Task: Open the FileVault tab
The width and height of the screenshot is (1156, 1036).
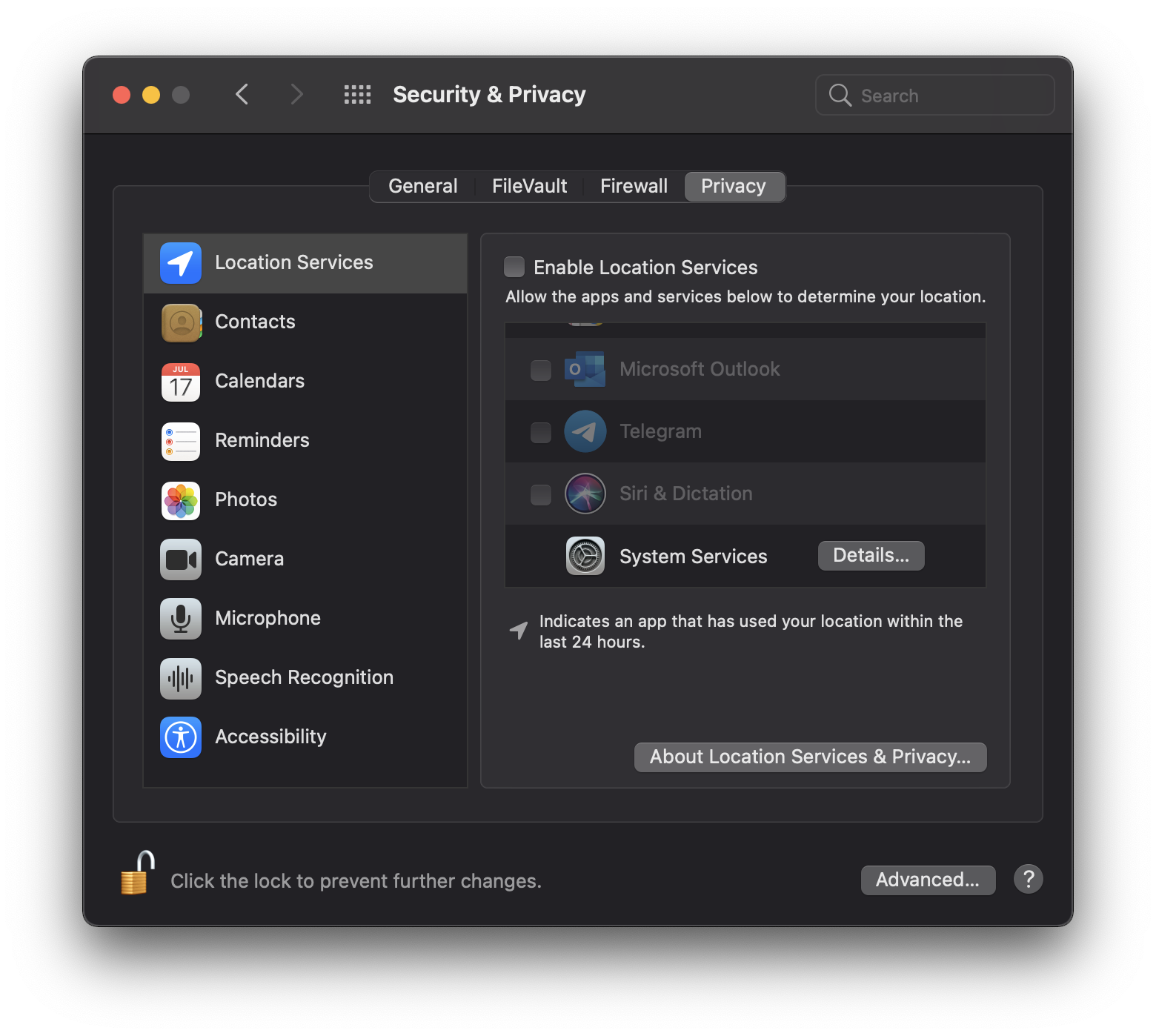Action: (x=528, y=186)
